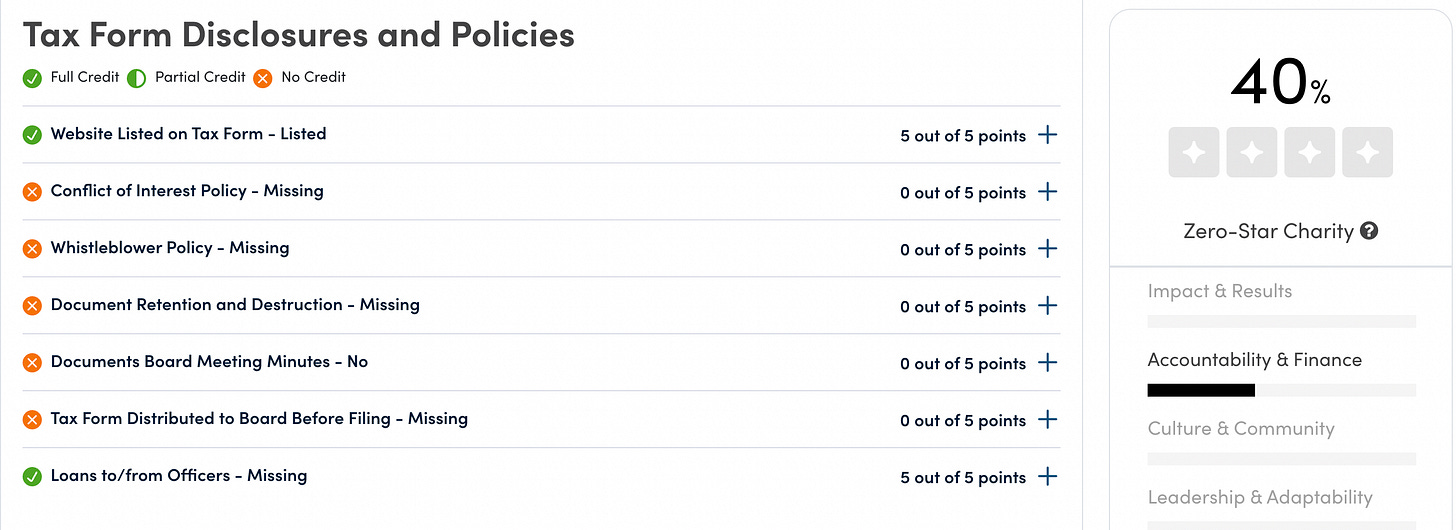This screenshot has height=530, width=1456.
Task: Expand Documents Board Meeting Minutes row
Action: click(x=1047, y=363)
